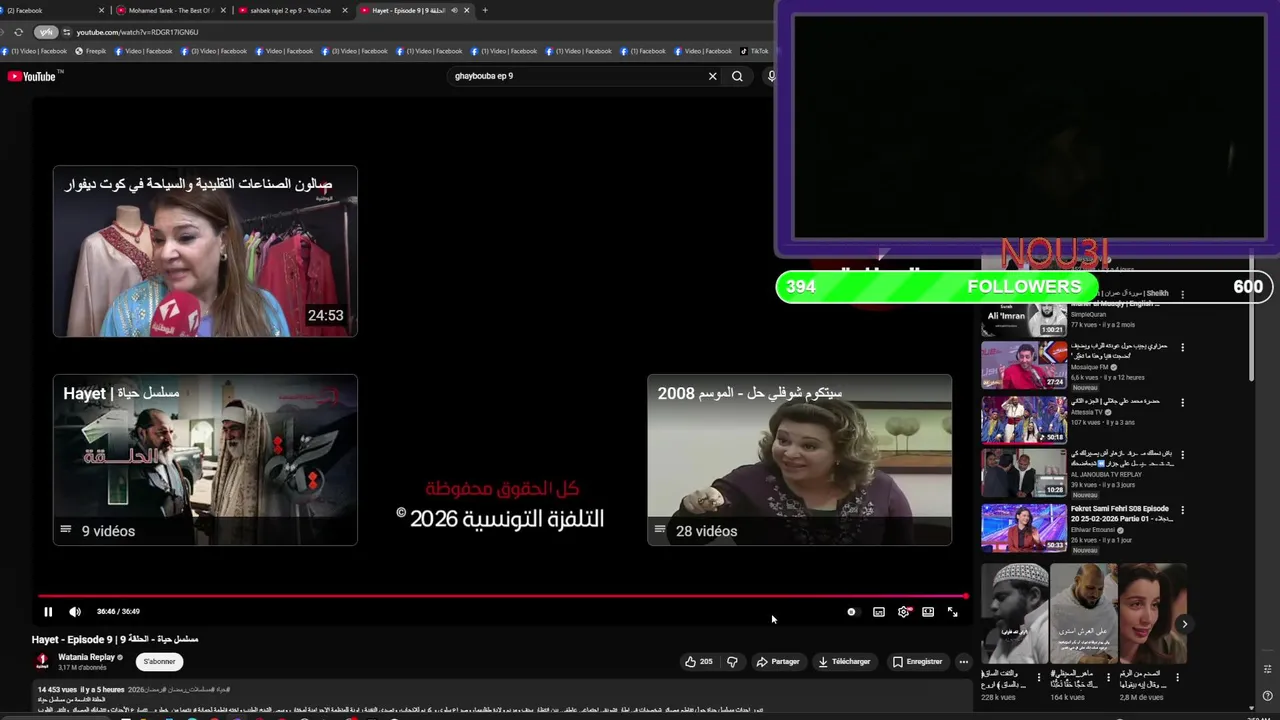The height and width of the screenshot is (720, 1280).
Task: Close the 'Hayet - Episode 9' tab
Action: [466, 10]
